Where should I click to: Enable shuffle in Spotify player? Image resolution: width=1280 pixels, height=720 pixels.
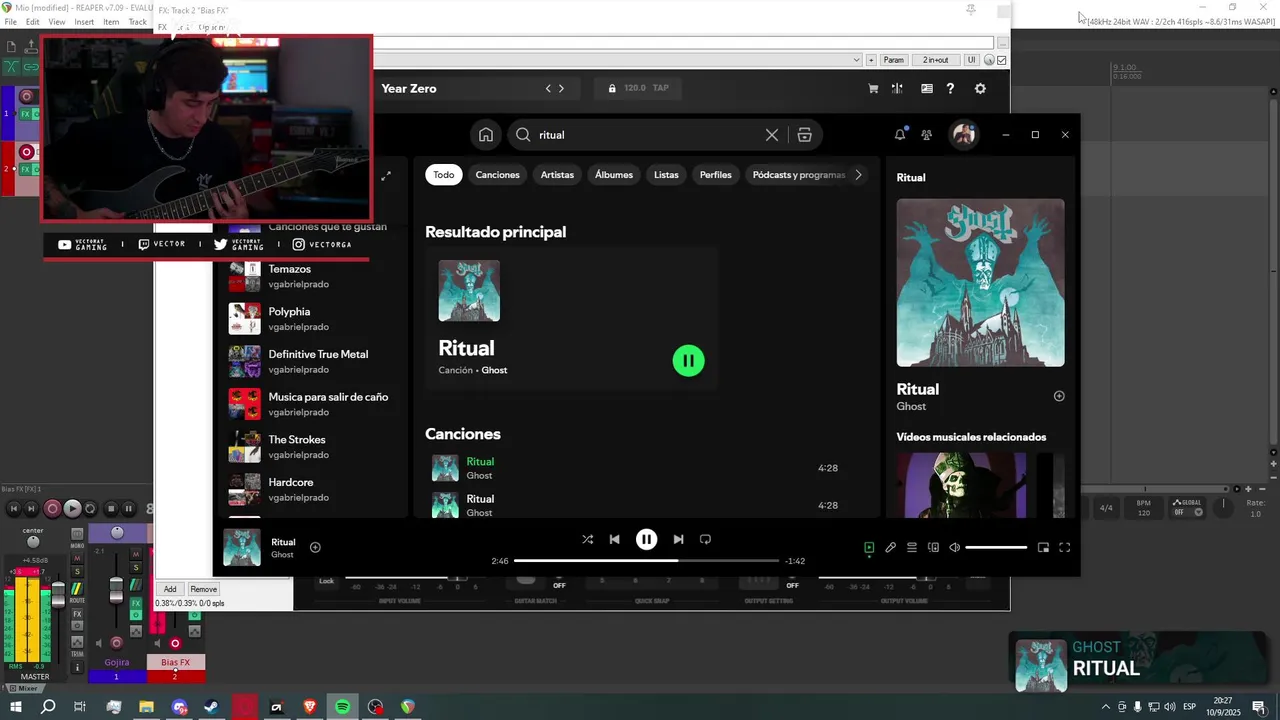point(587,539)
